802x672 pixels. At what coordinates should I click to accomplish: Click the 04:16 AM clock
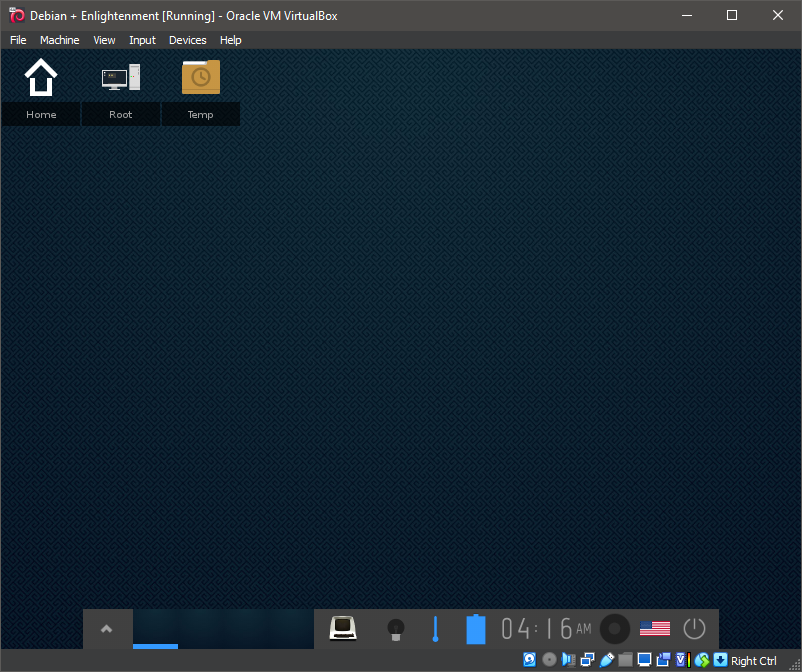[x=546, y=629]
